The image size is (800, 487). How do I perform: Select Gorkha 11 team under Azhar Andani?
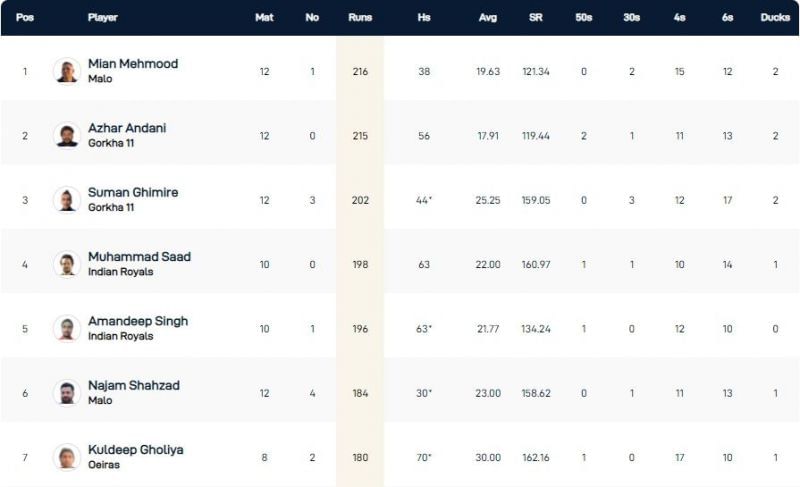(111, 143)
